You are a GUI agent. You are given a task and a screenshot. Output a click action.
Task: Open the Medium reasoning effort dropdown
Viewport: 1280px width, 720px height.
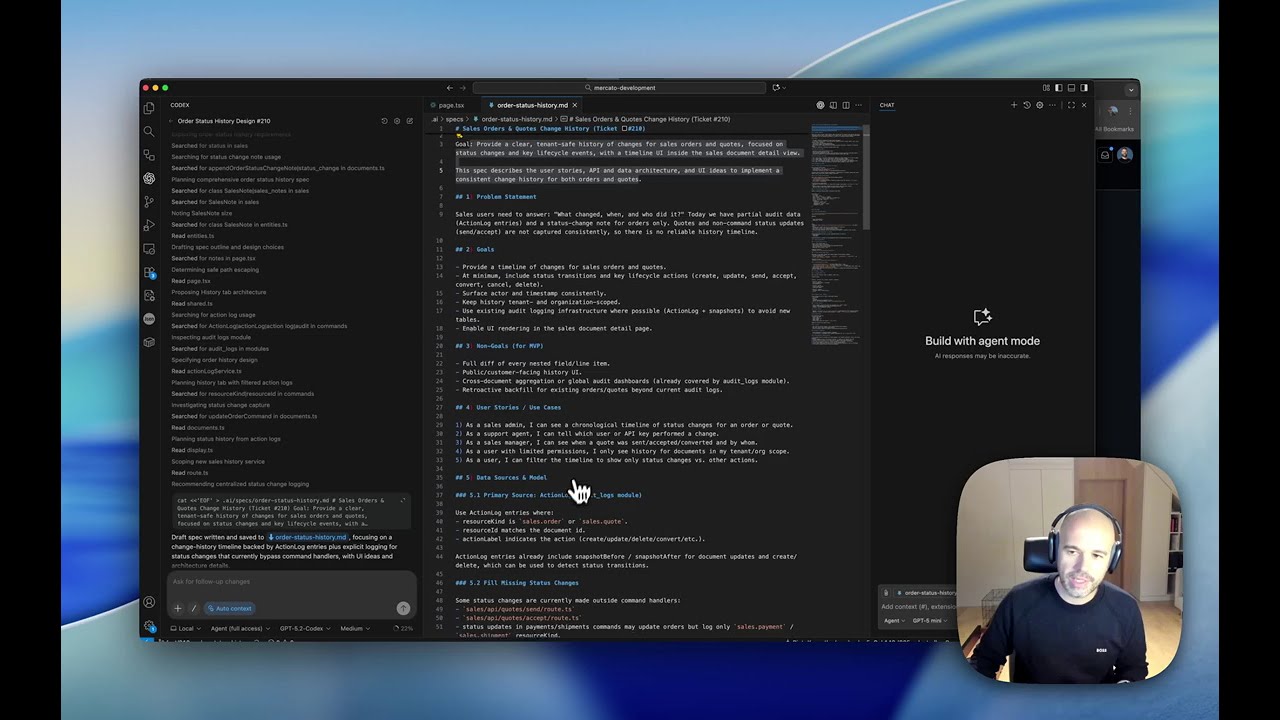[x=354, y=629]
